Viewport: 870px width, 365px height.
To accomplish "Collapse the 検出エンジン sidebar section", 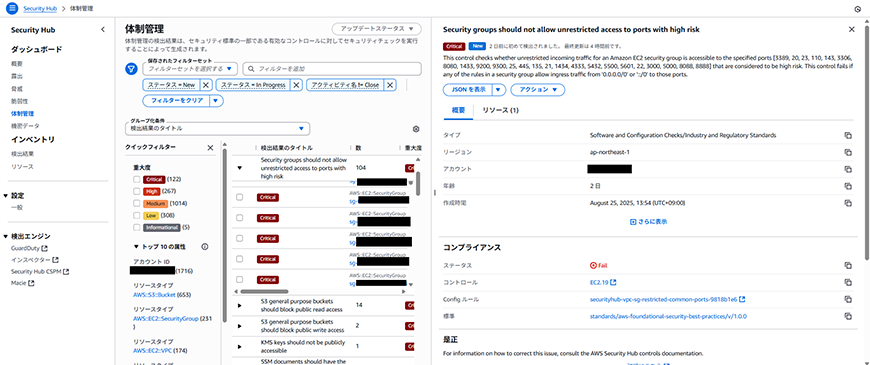I will 6,237.
